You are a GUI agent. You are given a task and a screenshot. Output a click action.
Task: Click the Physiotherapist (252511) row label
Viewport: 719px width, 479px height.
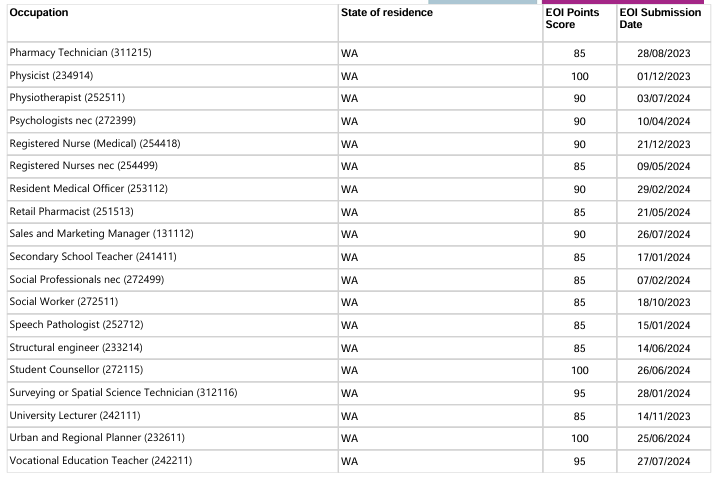(67, 98)
